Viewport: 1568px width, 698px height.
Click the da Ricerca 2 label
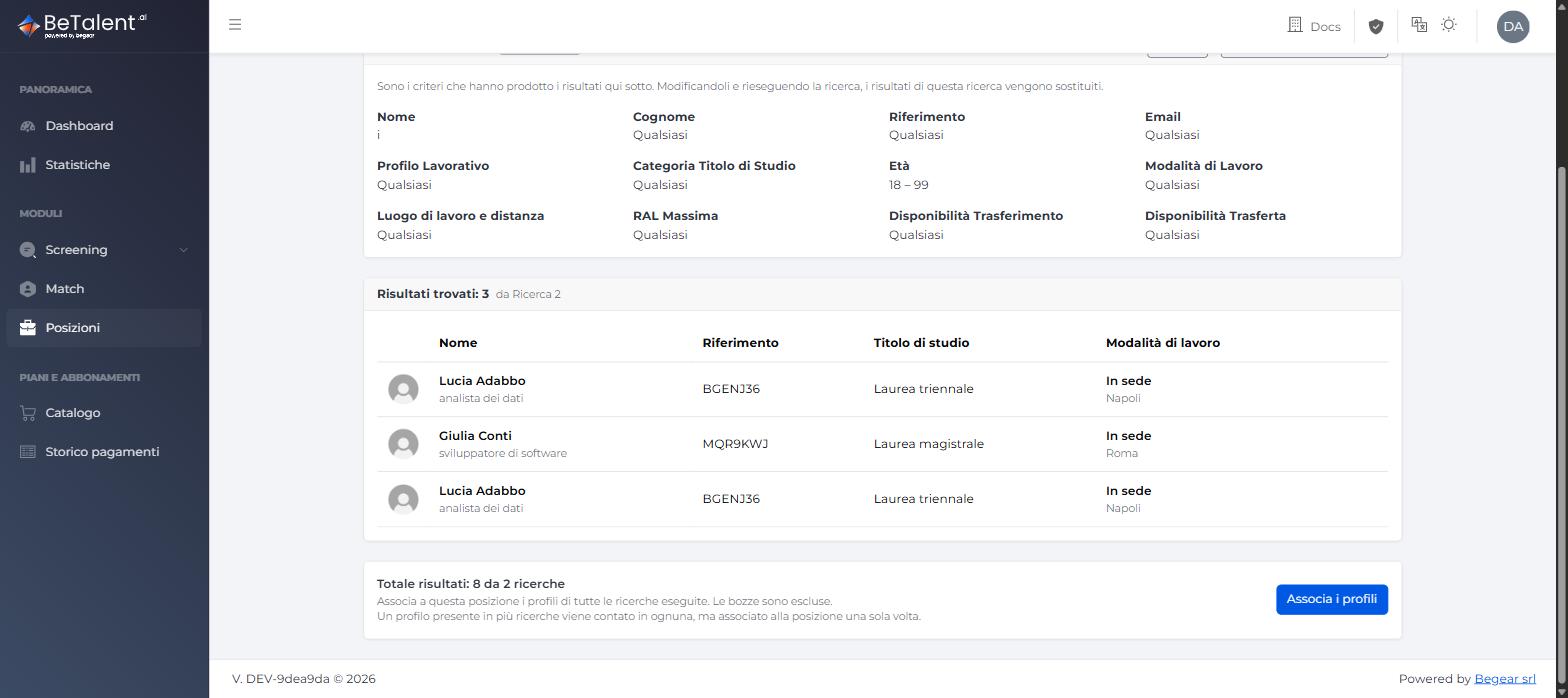point(528,295)
